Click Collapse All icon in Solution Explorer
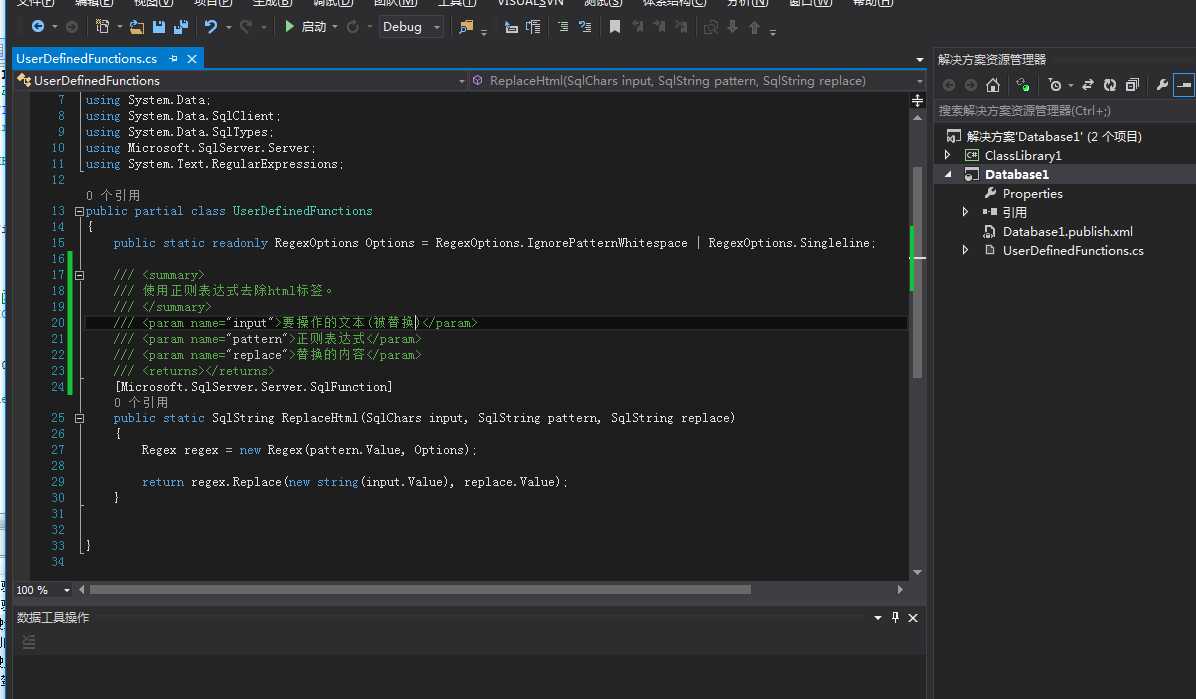 (x=1132, y=85)
